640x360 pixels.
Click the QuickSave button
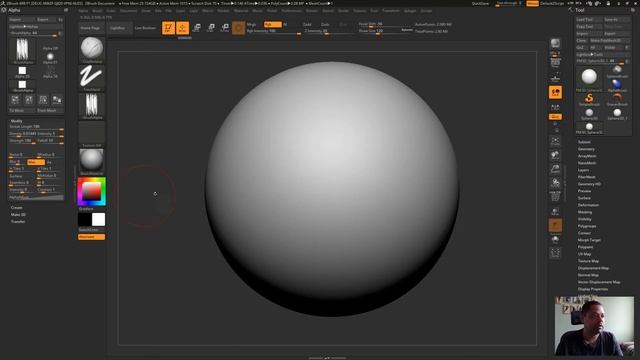(x=480, y=4)
